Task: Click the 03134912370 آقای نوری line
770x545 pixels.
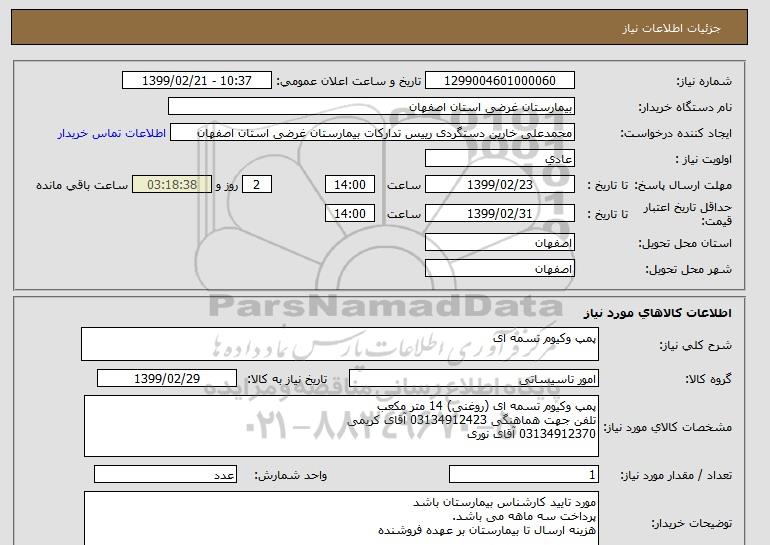Action: [531, 434]
